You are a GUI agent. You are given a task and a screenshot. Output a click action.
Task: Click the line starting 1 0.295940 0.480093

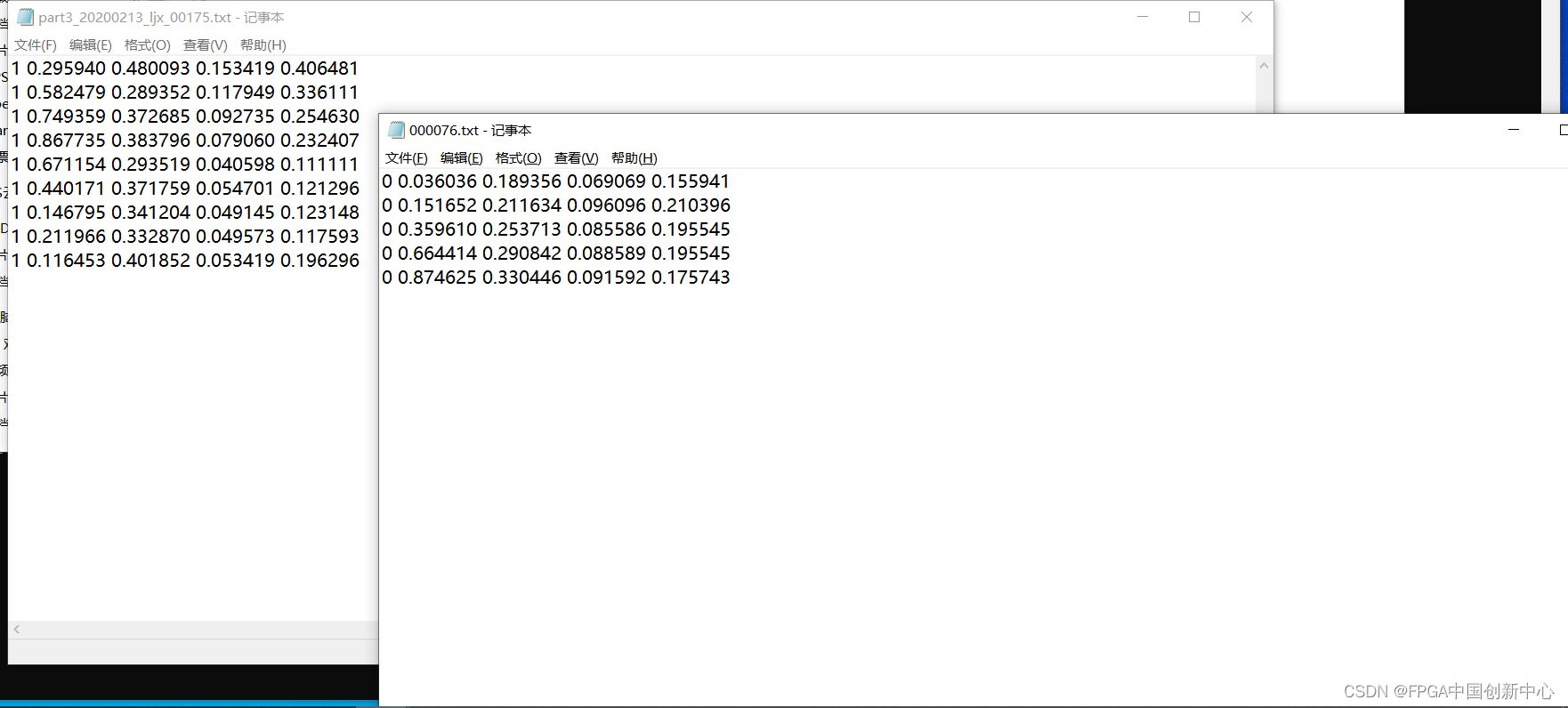coord(185,68)
